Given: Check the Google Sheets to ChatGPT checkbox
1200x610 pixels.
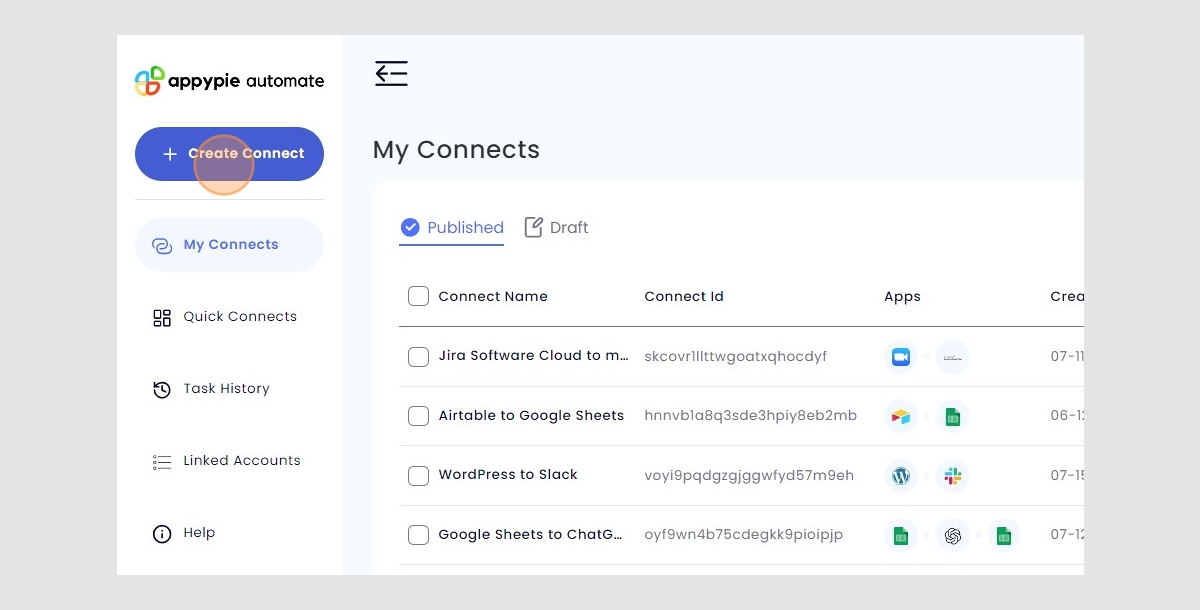Looking at the screenshot, I should [418, 535].
